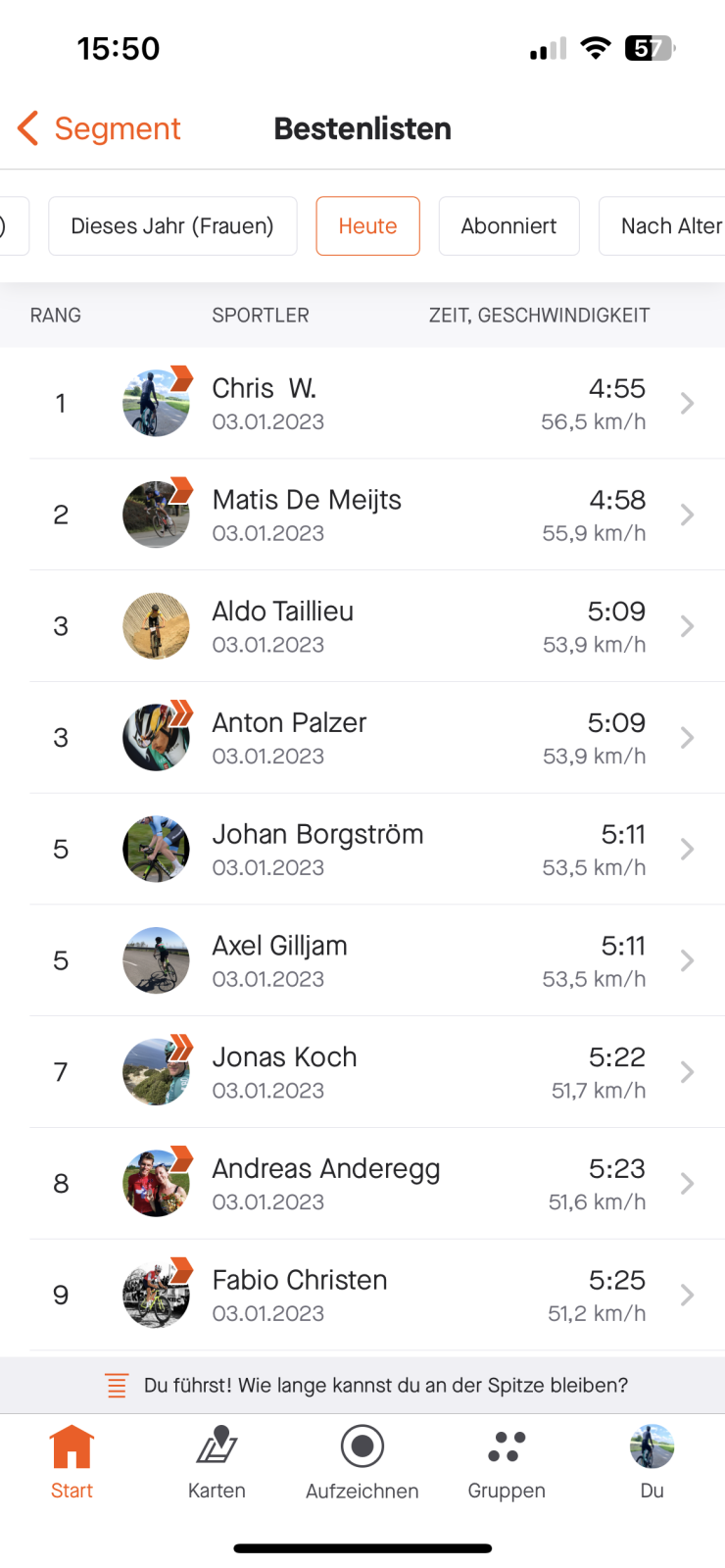The width and height of the screenshot is (725, 1568).
Task: Open Matis De Meijts entry chevron
Action: 687,514
